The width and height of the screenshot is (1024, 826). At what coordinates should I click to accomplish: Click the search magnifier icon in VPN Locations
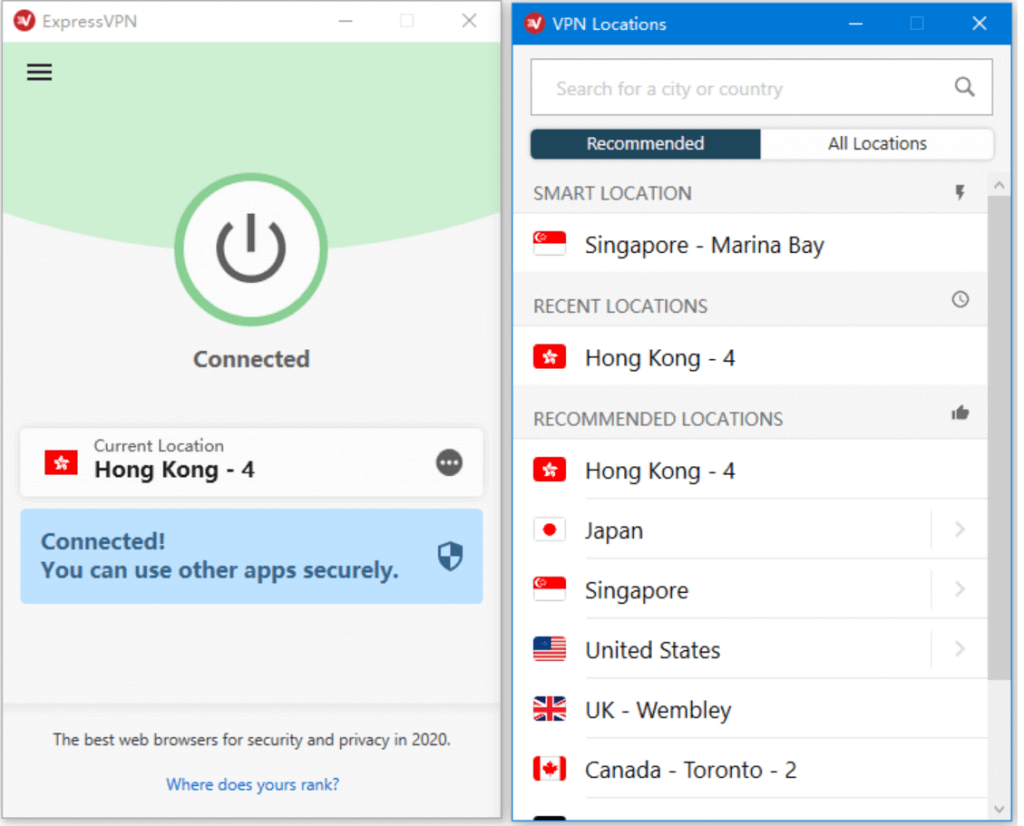pos(965,87)
